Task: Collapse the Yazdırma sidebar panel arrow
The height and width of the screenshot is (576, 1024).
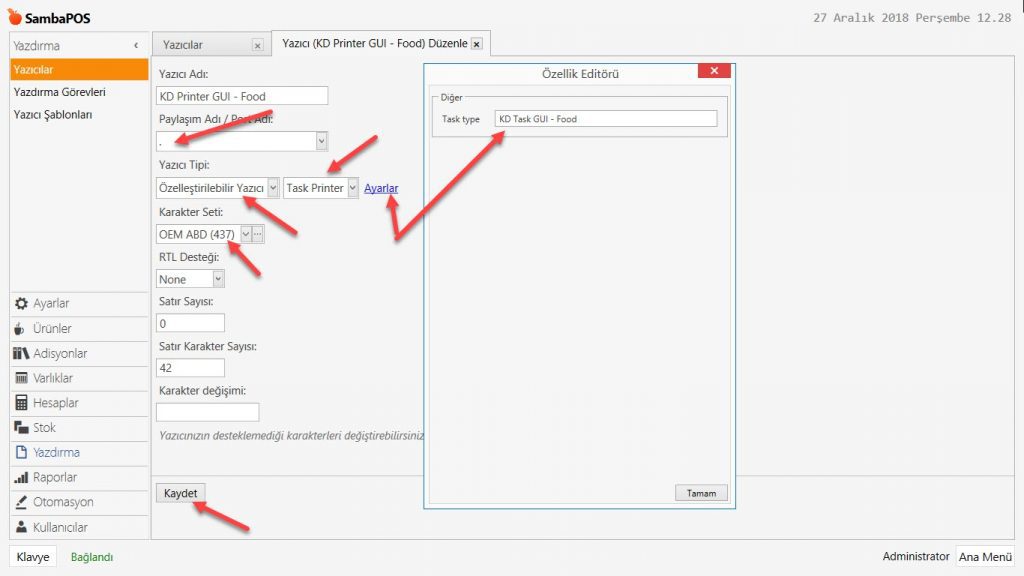Action: tap(136, 46)
